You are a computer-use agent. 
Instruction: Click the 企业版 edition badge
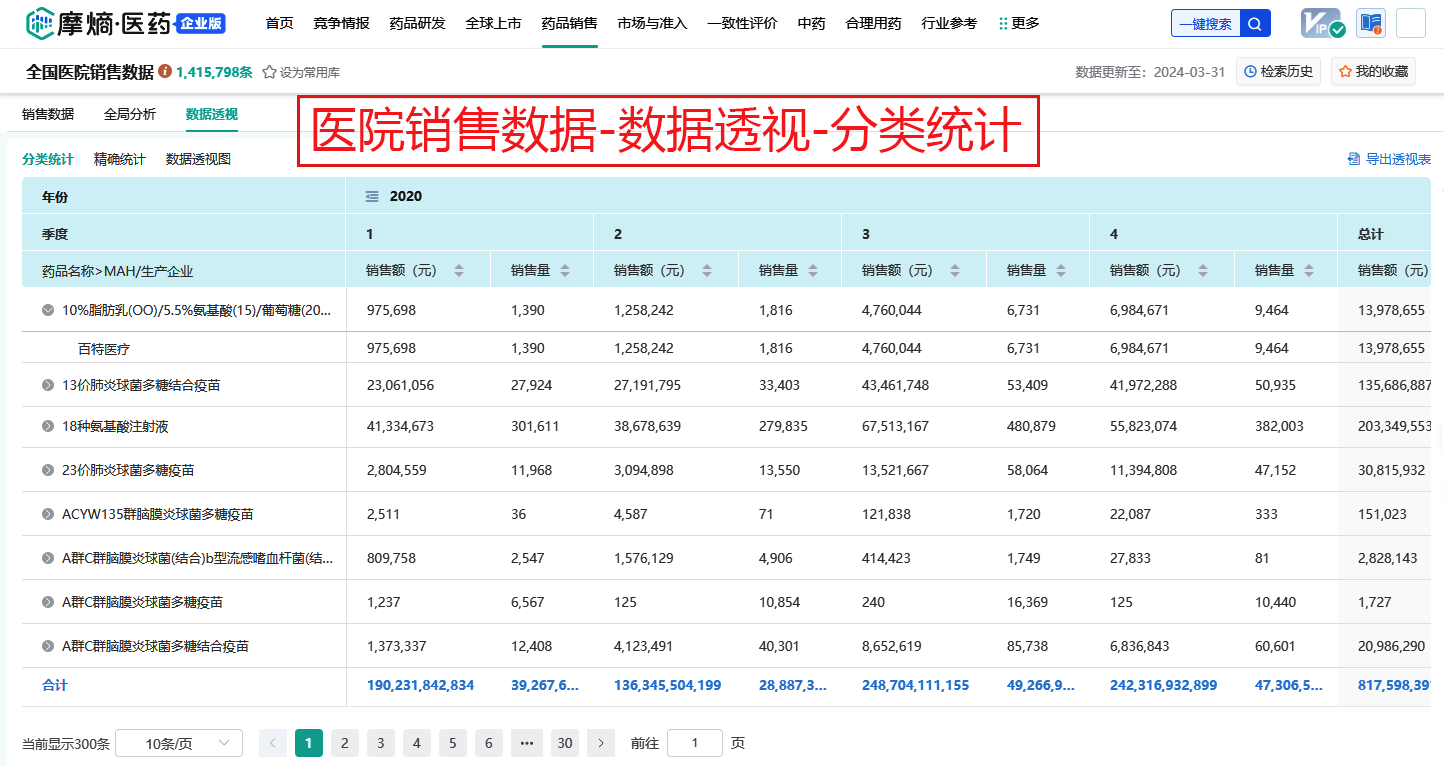click(201, 23)
